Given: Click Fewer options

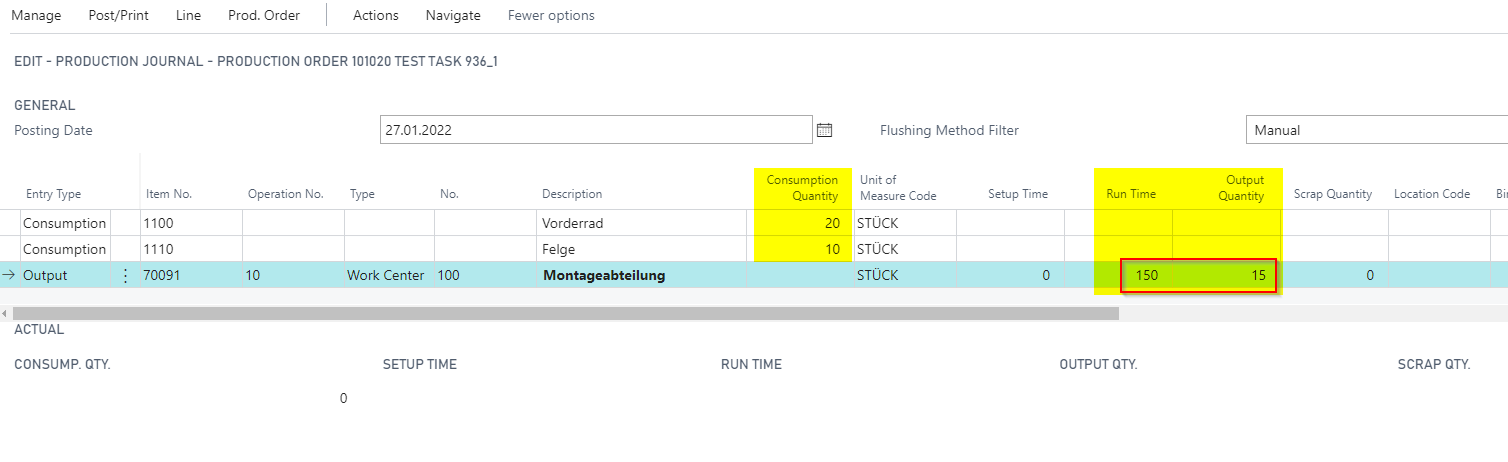Looking at the screenshot, I should pyautogui.click(x=551, y=15).
